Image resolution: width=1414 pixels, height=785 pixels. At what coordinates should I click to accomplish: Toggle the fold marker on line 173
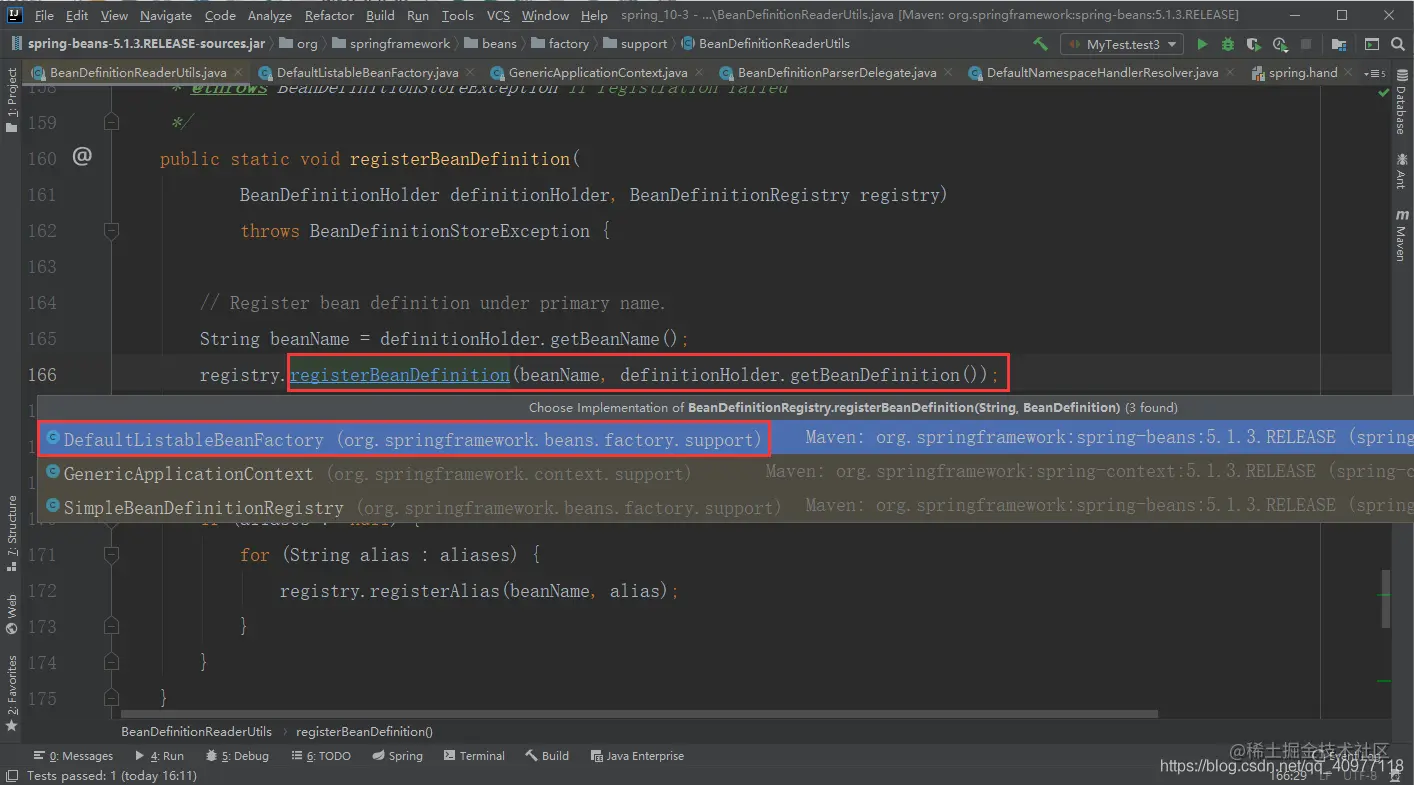pos(111,626)
